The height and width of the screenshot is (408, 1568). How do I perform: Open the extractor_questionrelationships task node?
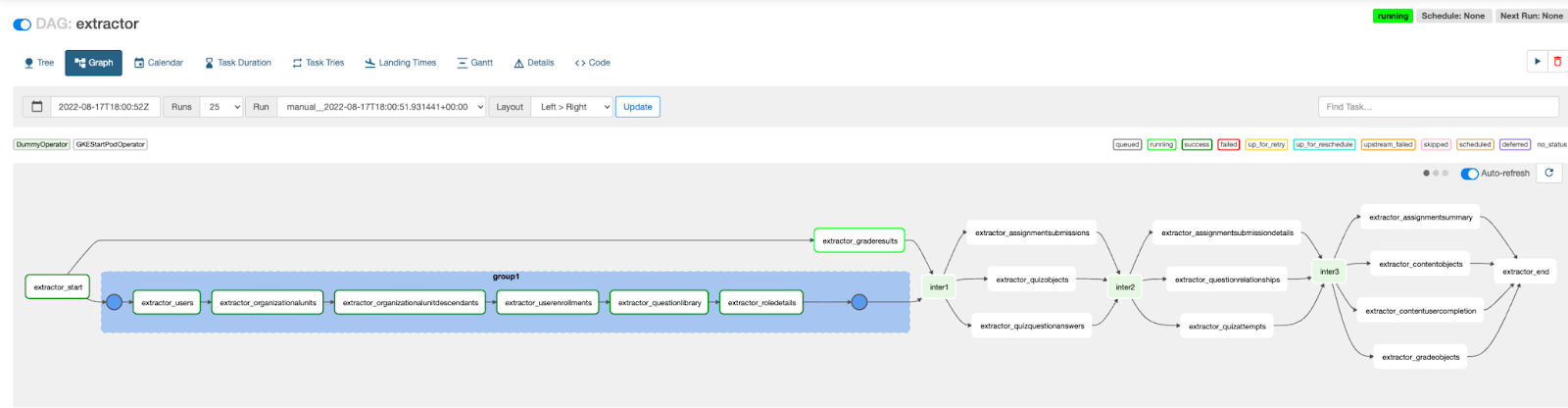(1227, 280)
